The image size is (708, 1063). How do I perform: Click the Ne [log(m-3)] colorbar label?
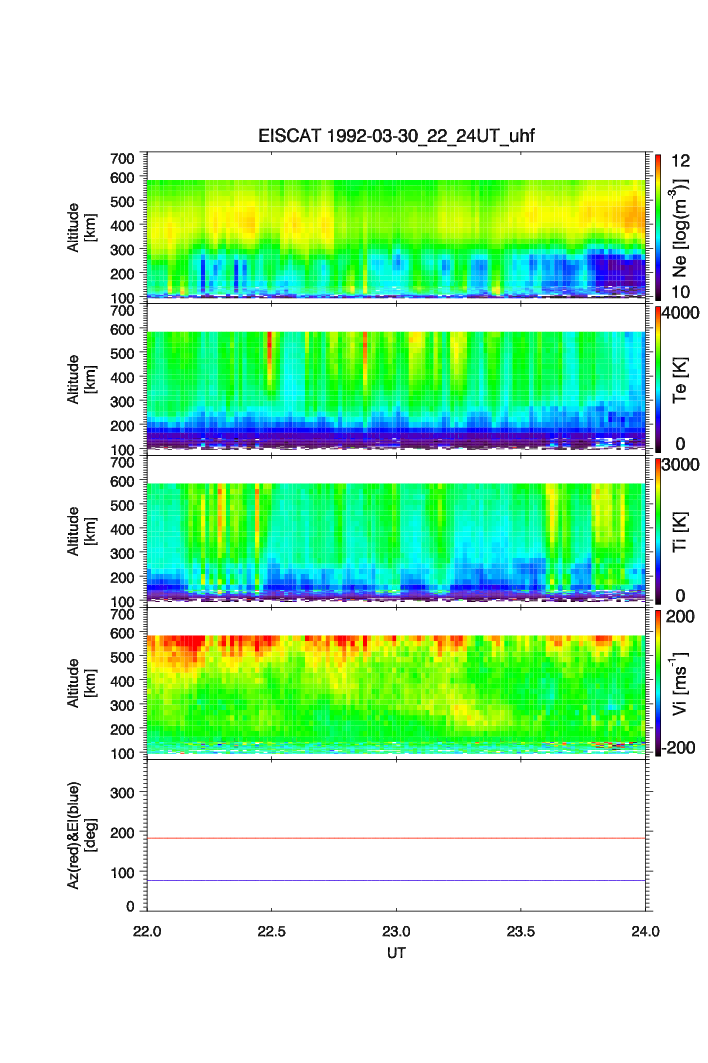click(x=679, y=228)
